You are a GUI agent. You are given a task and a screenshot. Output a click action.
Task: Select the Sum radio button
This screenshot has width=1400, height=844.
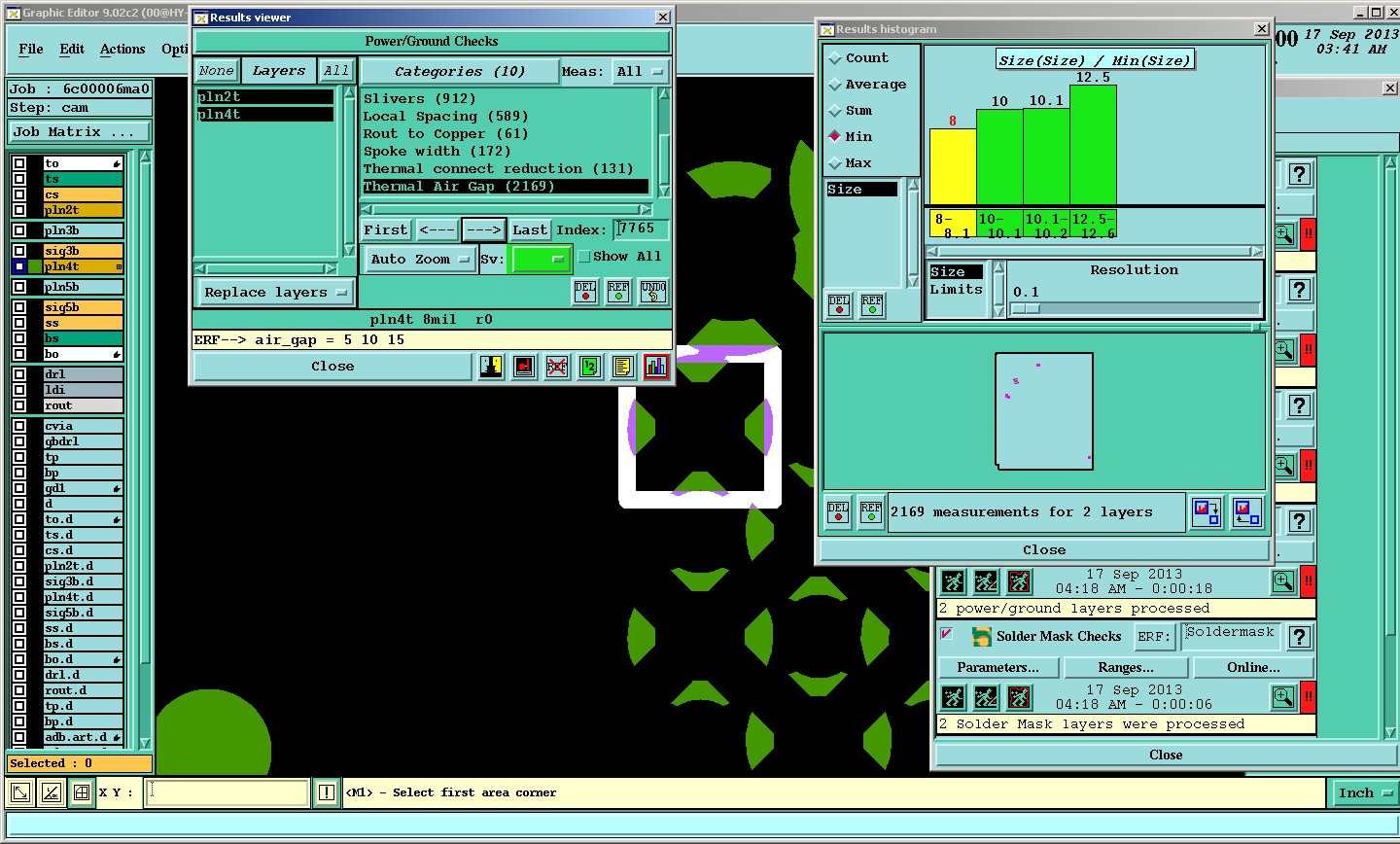tap(835, 111)
